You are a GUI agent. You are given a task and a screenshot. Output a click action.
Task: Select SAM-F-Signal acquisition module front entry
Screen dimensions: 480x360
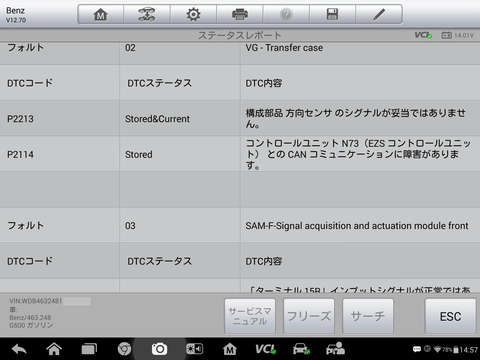click(357, 226)
